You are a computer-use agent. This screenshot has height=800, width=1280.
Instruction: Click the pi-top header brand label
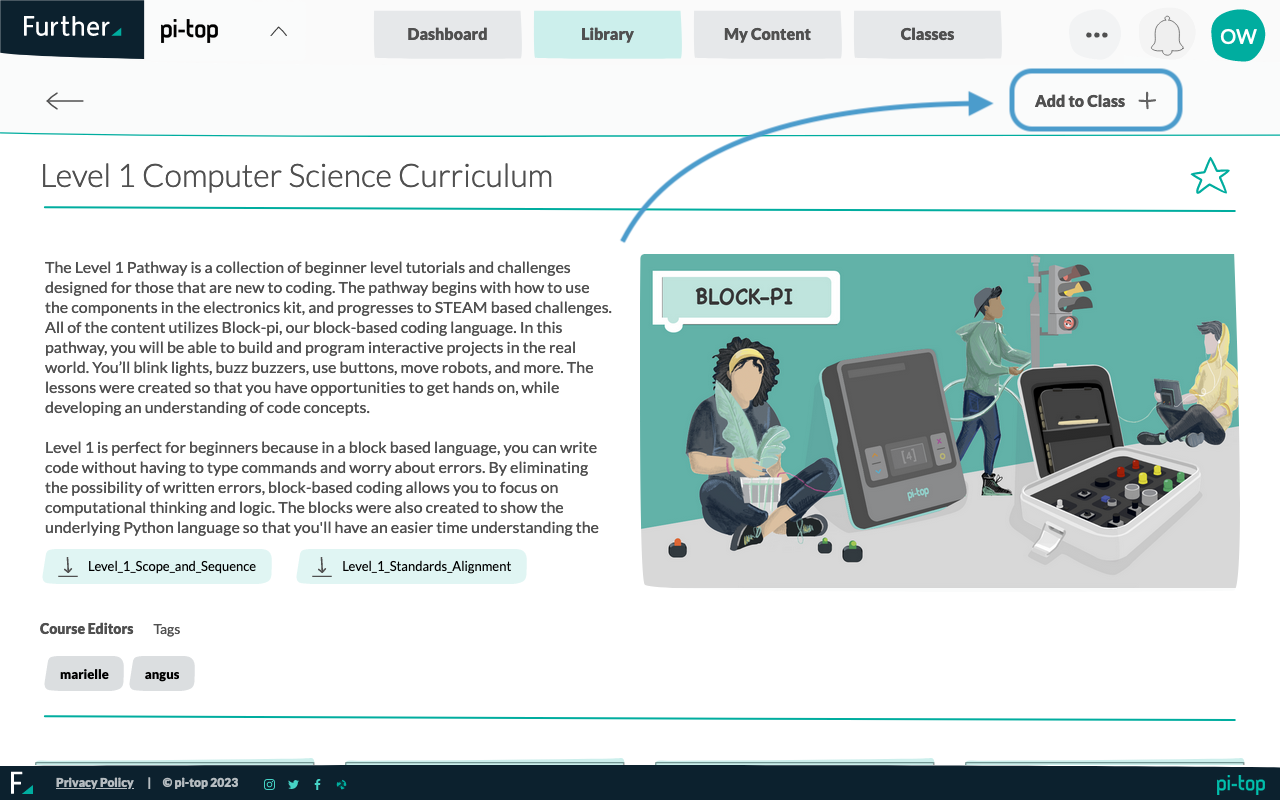[189, 31]
